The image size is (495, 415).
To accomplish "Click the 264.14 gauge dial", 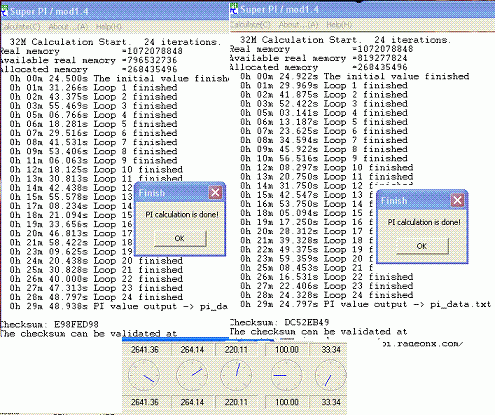I will tap(192, 376).
